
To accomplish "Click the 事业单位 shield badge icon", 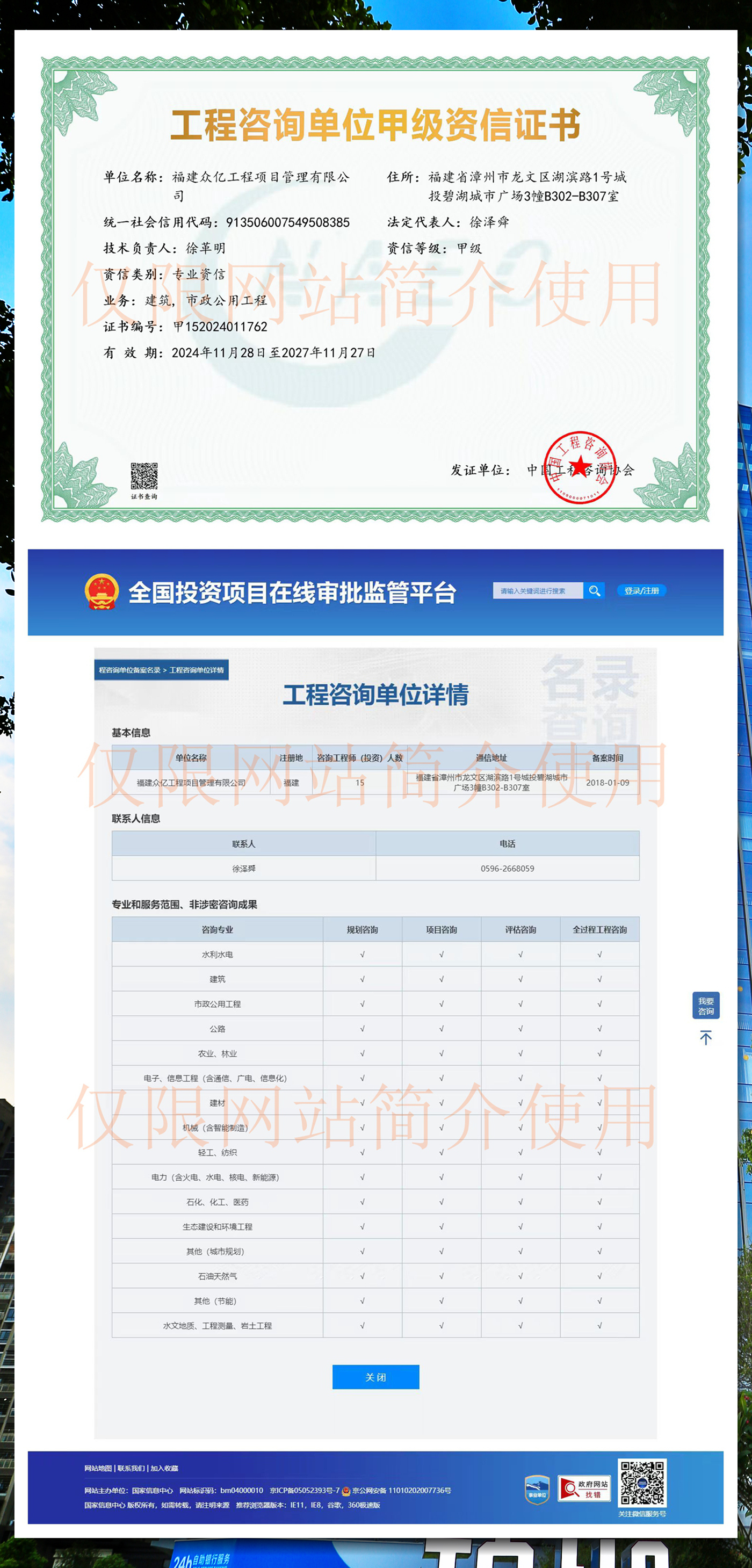I will coord(537,1490).
